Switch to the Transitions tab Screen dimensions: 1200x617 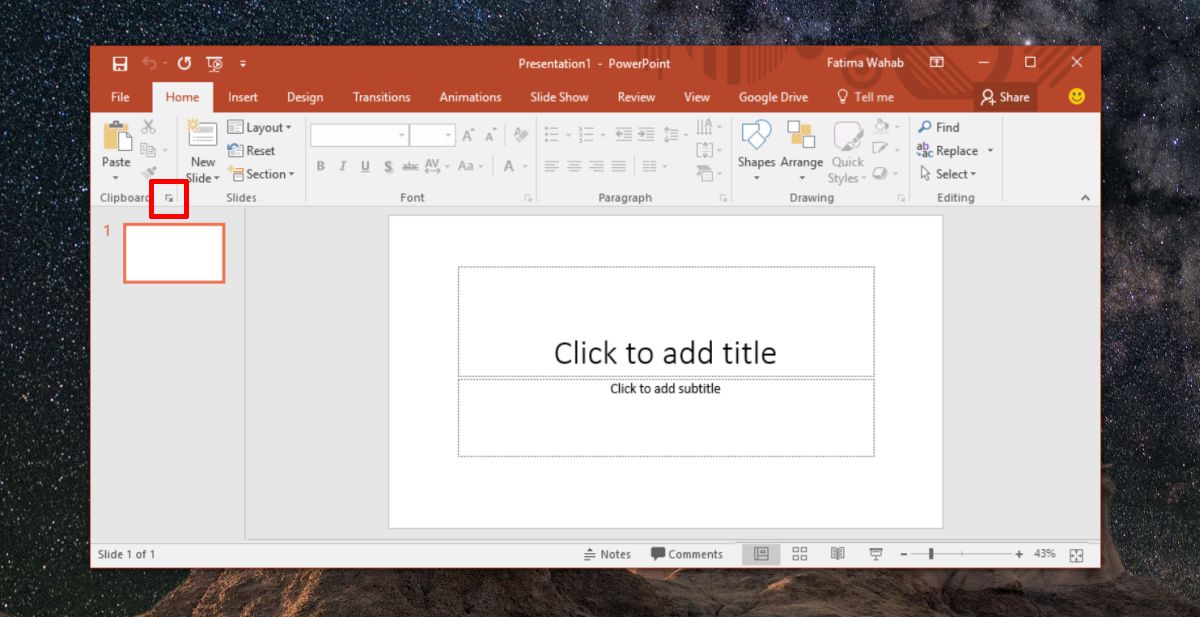point(381,97)
